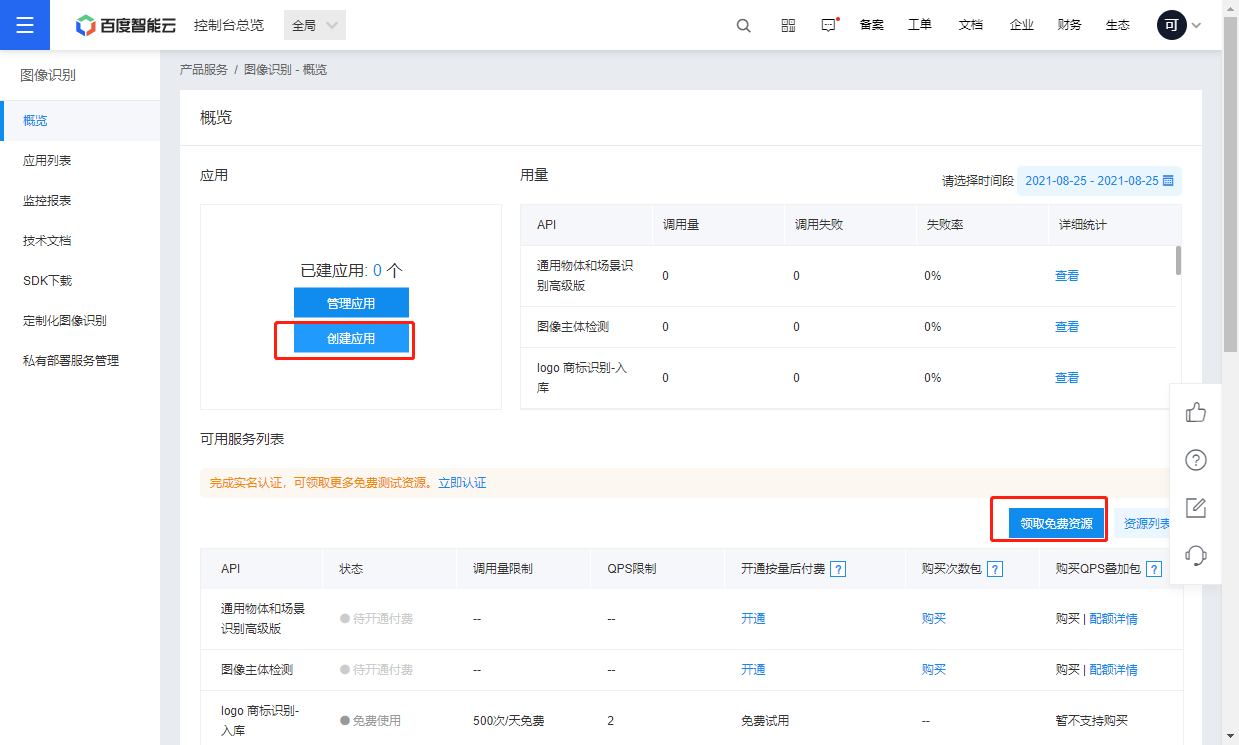Open help tooltip beside 开通按量后付费

tap(838, 568)
